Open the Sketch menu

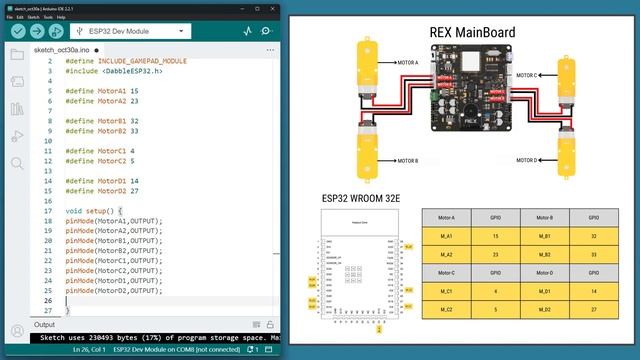(x=33, y=17)
